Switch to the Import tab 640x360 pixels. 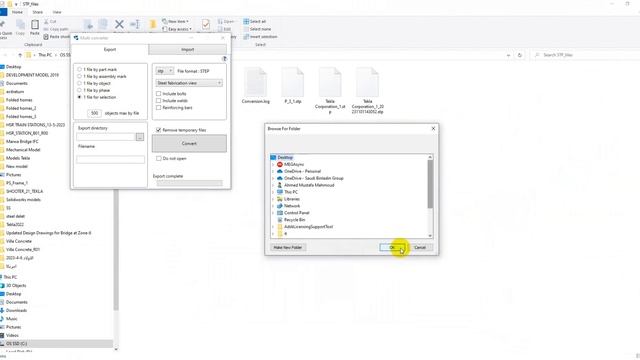click(x=188, y=49)
